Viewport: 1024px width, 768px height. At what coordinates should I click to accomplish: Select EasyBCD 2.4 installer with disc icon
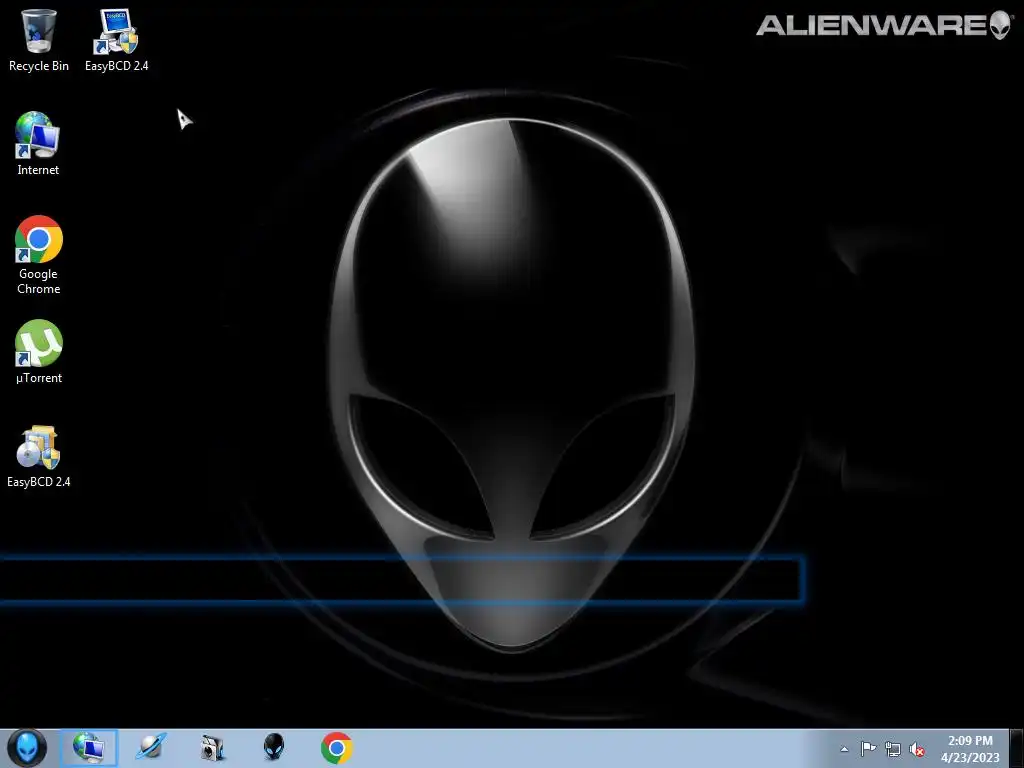pos(39,456)
